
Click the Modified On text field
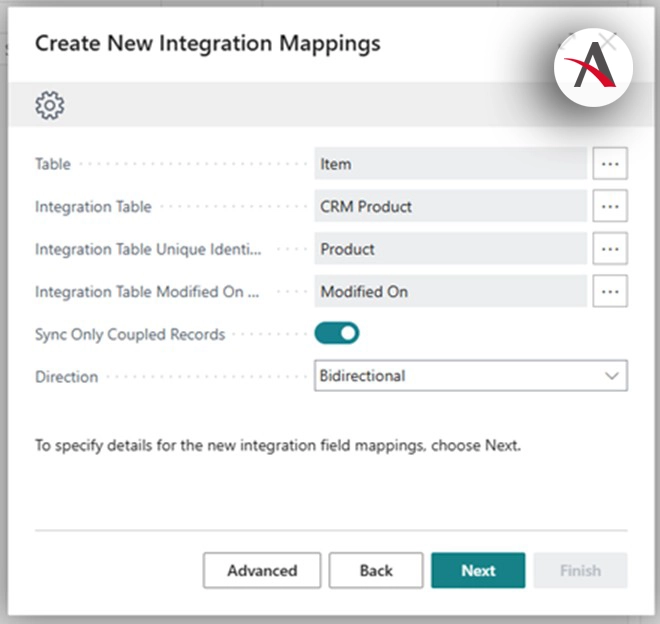(x=450, y=292)
